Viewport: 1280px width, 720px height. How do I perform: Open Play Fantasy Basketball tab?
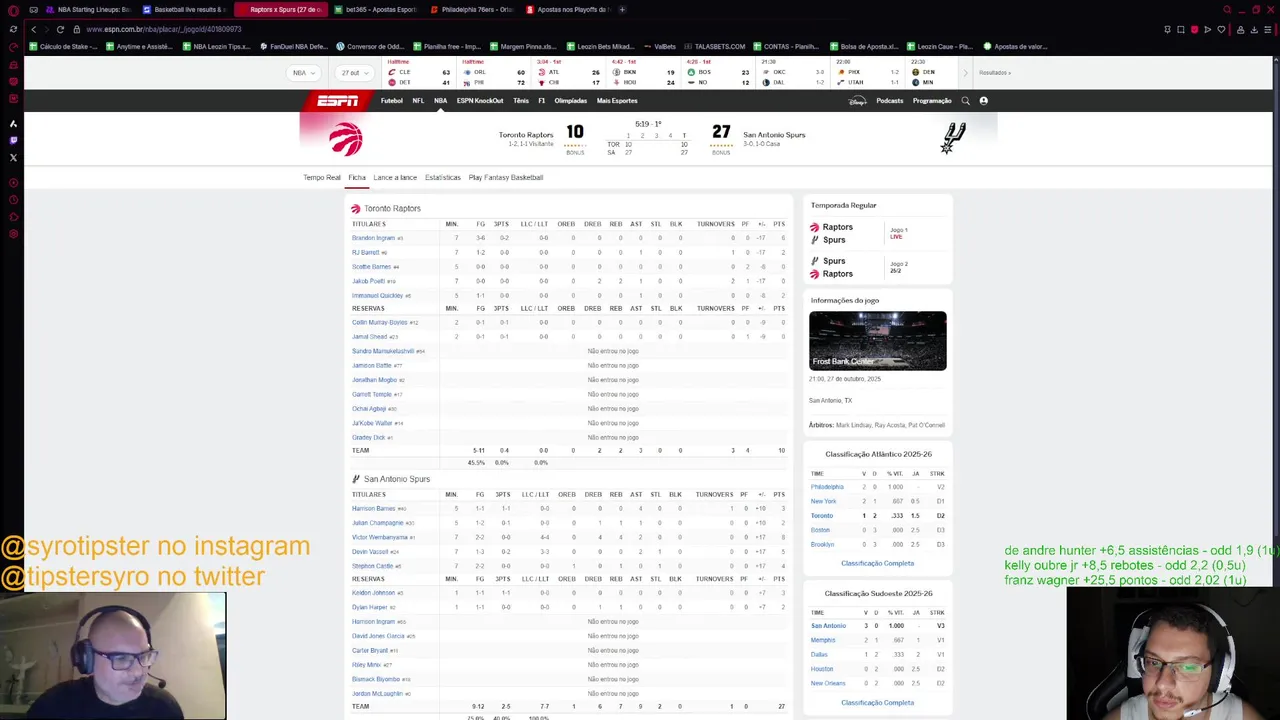(506, 177)
